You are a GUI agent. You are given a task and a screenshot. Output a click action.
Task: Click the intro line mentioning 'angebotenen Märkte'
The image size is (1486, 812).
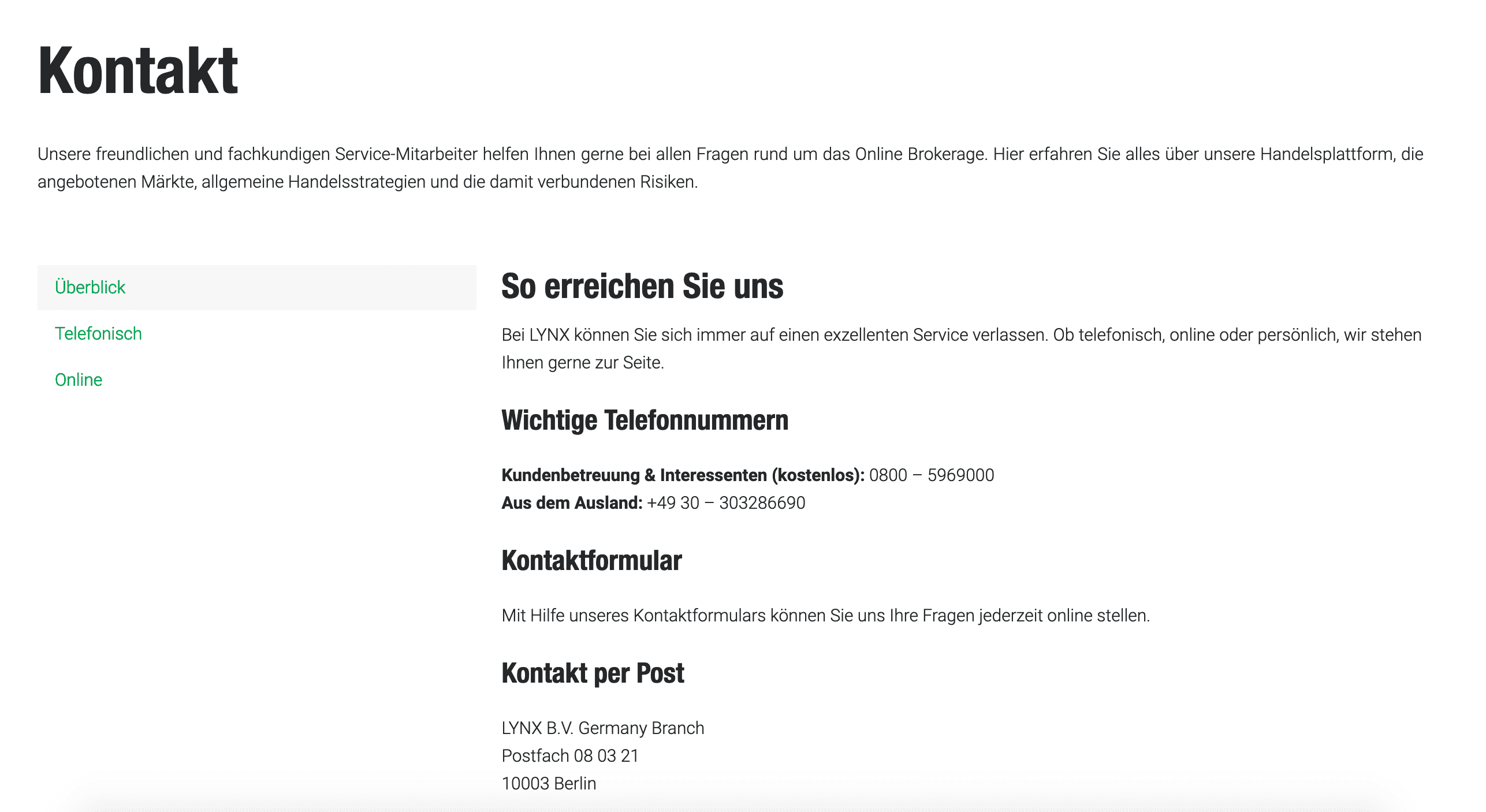point(367,182)
